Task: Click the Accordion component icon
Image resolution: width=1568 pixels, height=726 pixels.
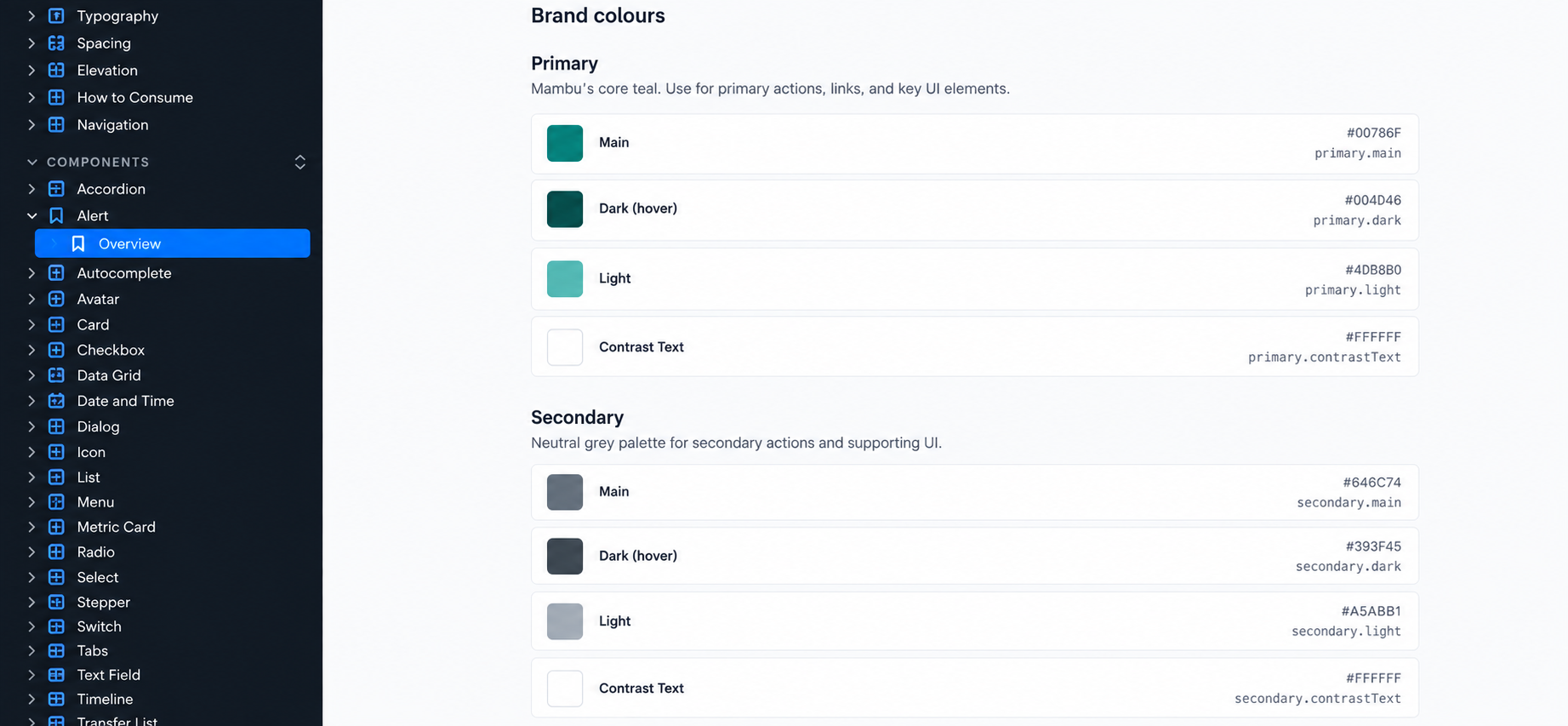Action: [x=56, y=189]
